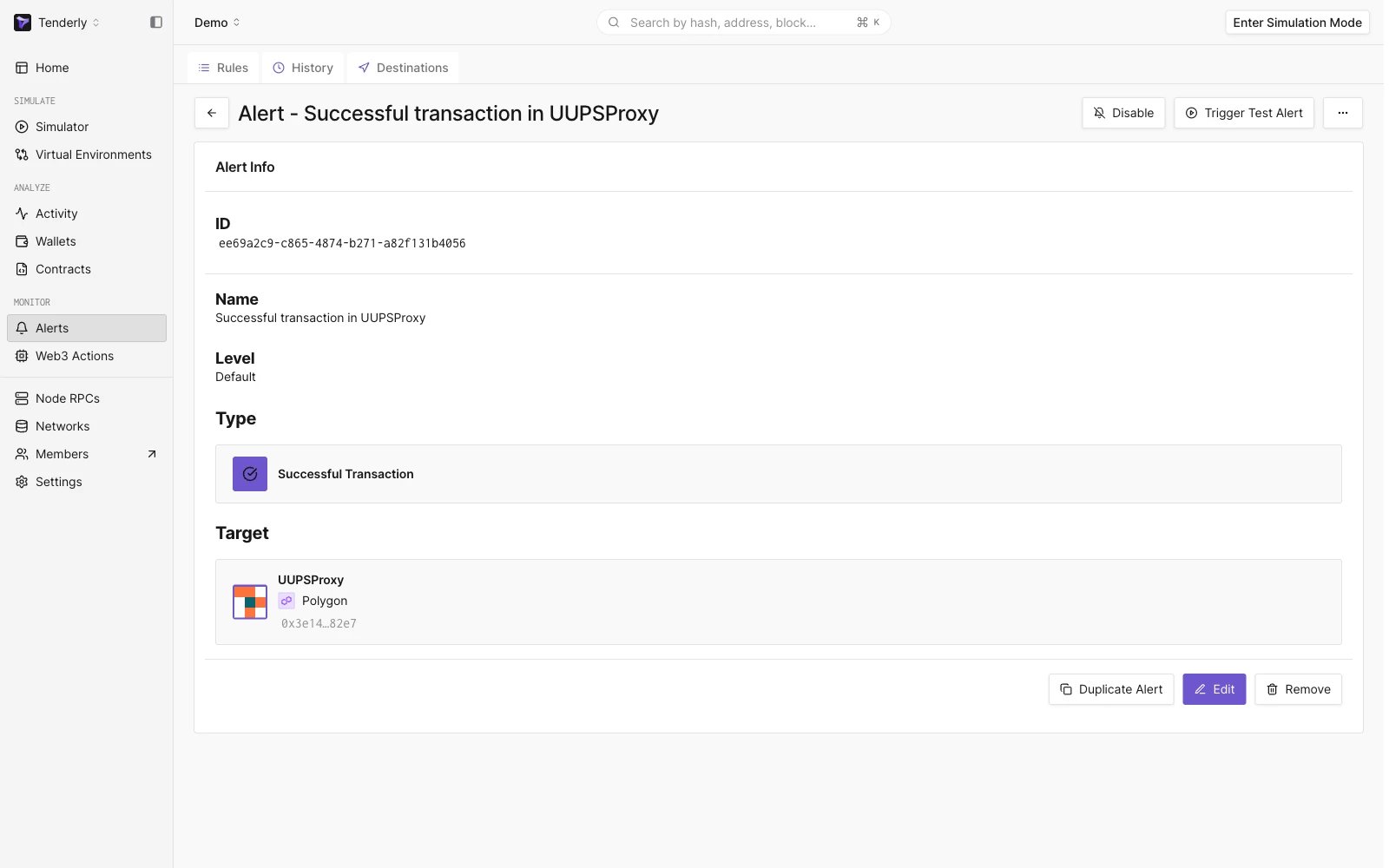Click the Polygon network icon
Image resolution: width=1389 pixels, height=868 pixels.
coord(286,601)
